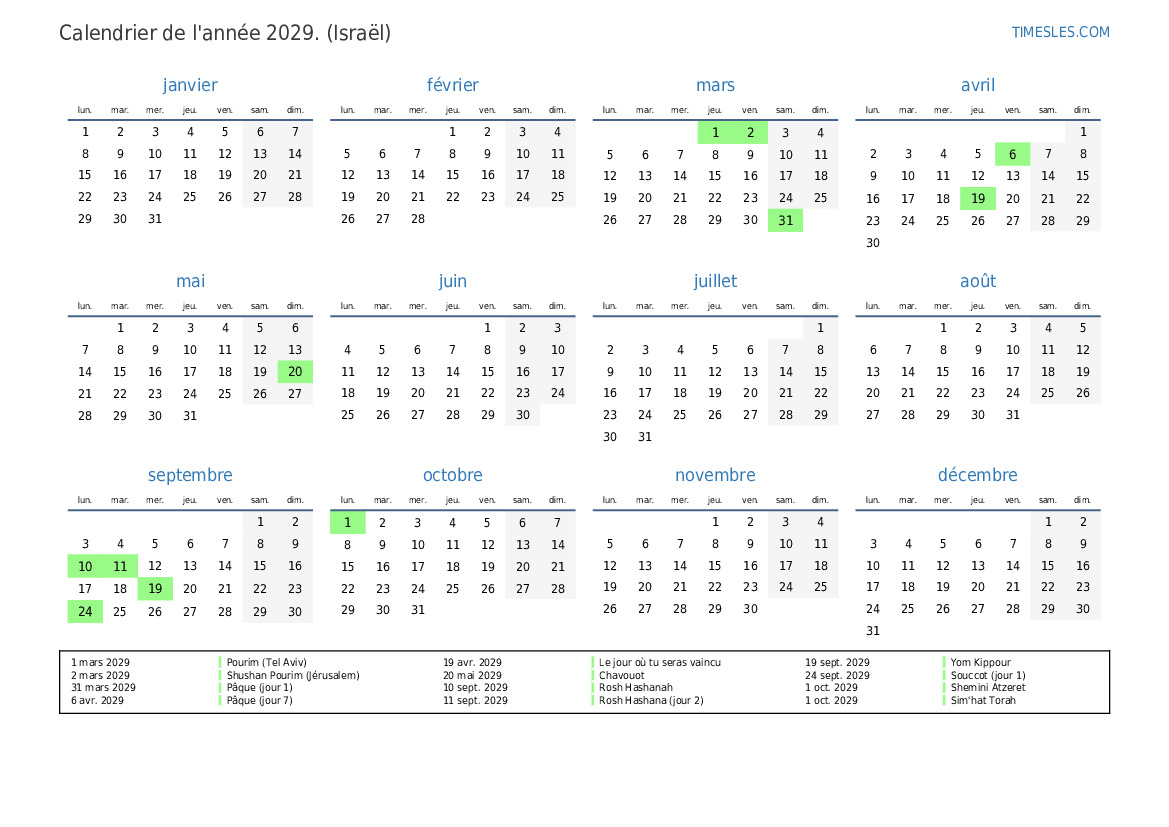
Task: Open the TIMESLES.COM link
Action: pos(1060,32)
